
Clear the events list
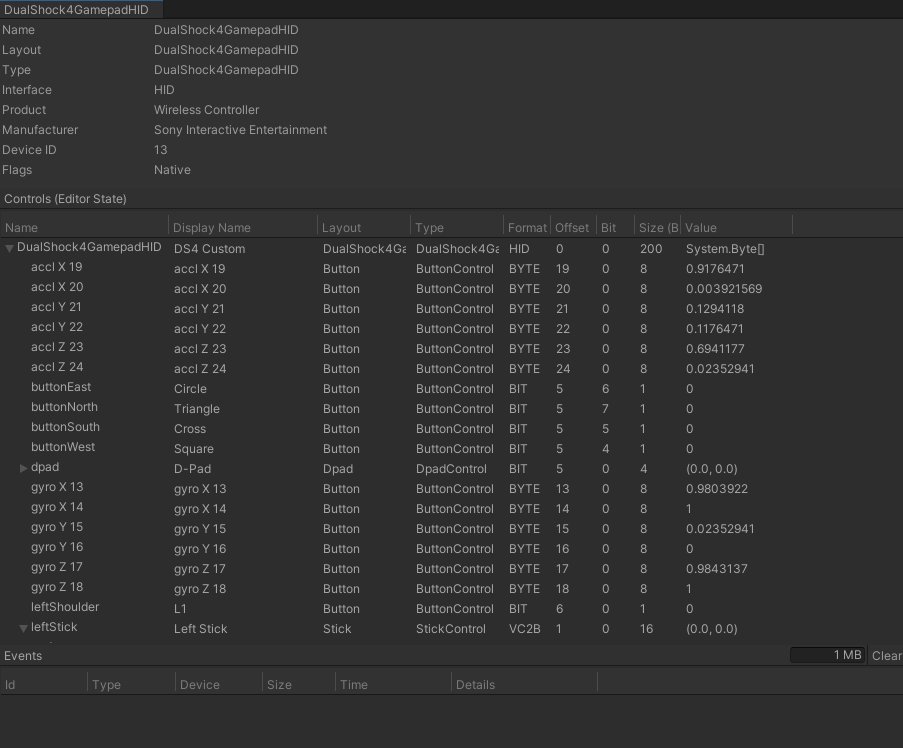click(886, 656)
